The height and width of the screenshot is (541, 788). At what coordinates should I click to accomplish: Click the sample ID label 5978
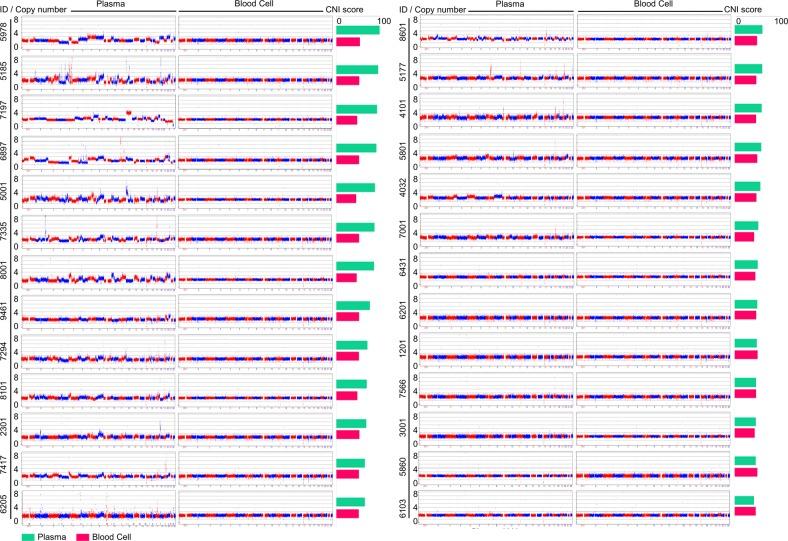pyautogui.click(x=5, y=33)
